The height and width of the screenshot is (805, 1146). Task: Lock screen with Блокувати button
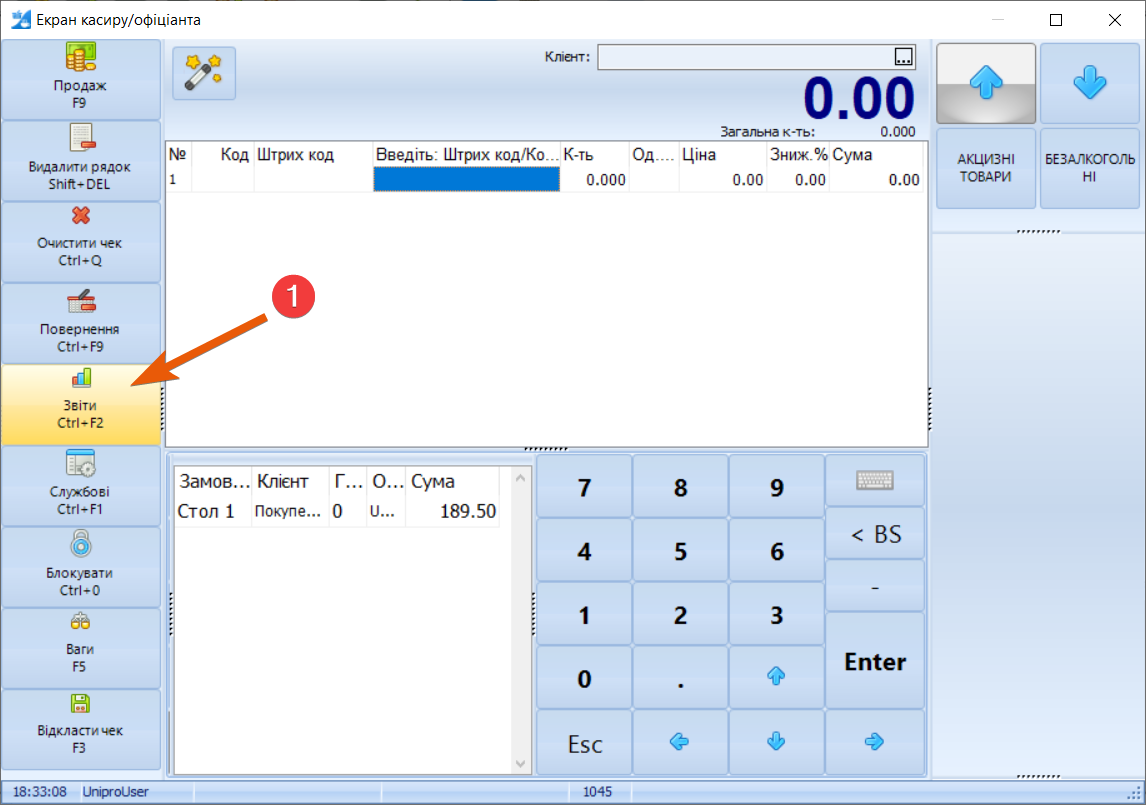click(80, 567)
